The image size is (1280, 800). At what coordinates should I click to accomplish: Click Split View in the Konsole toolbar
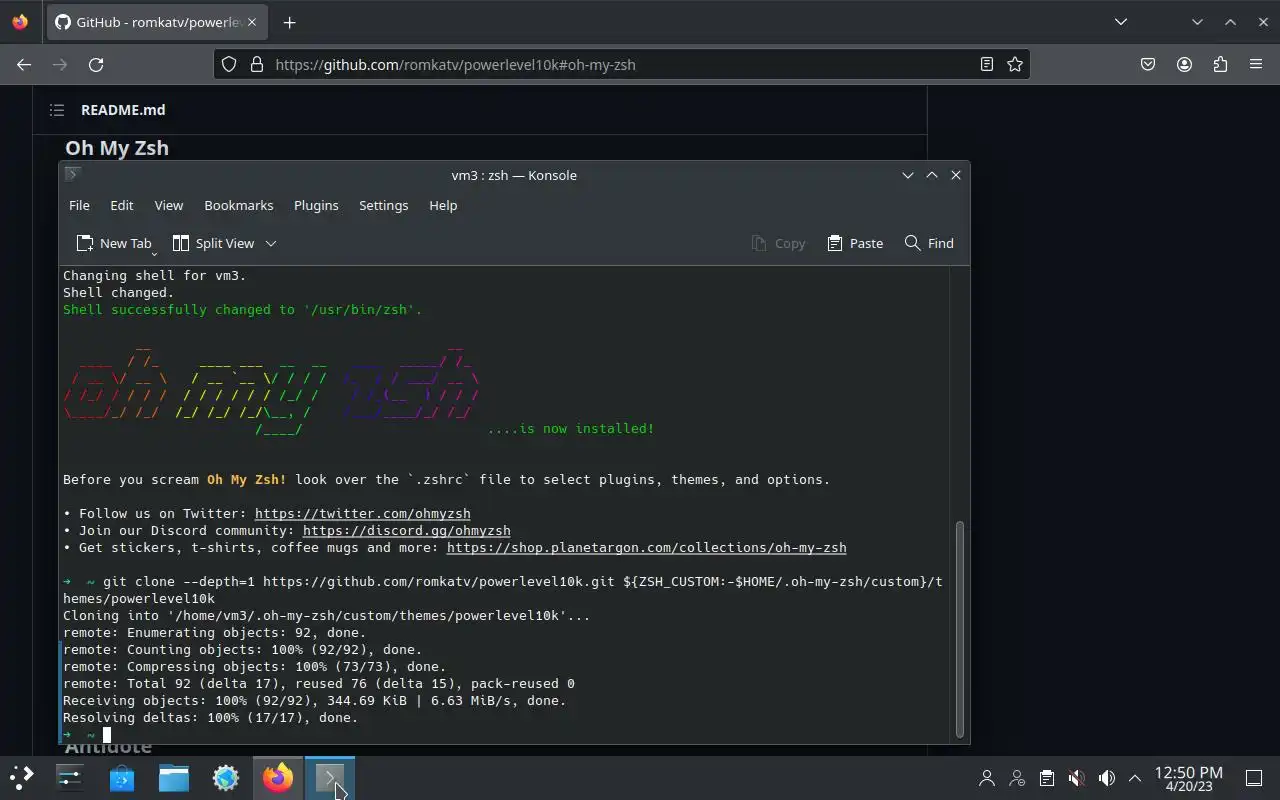[214, 243]
